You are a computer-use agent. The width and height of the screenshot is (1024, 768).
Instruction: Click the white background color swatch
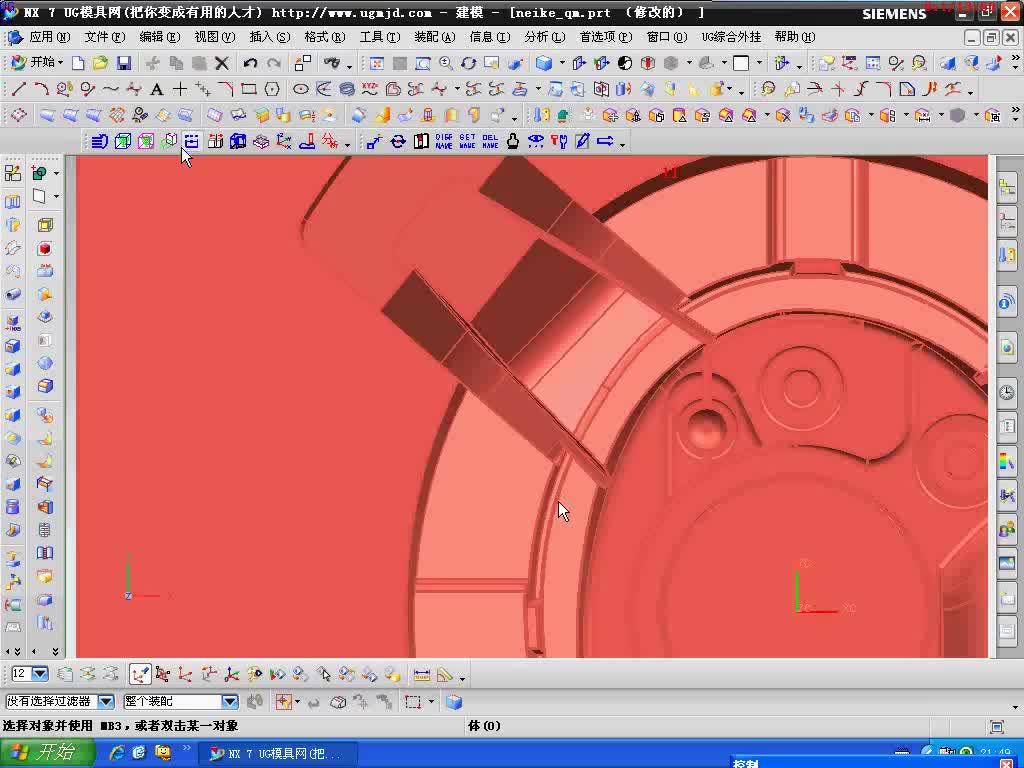(741, 63)
